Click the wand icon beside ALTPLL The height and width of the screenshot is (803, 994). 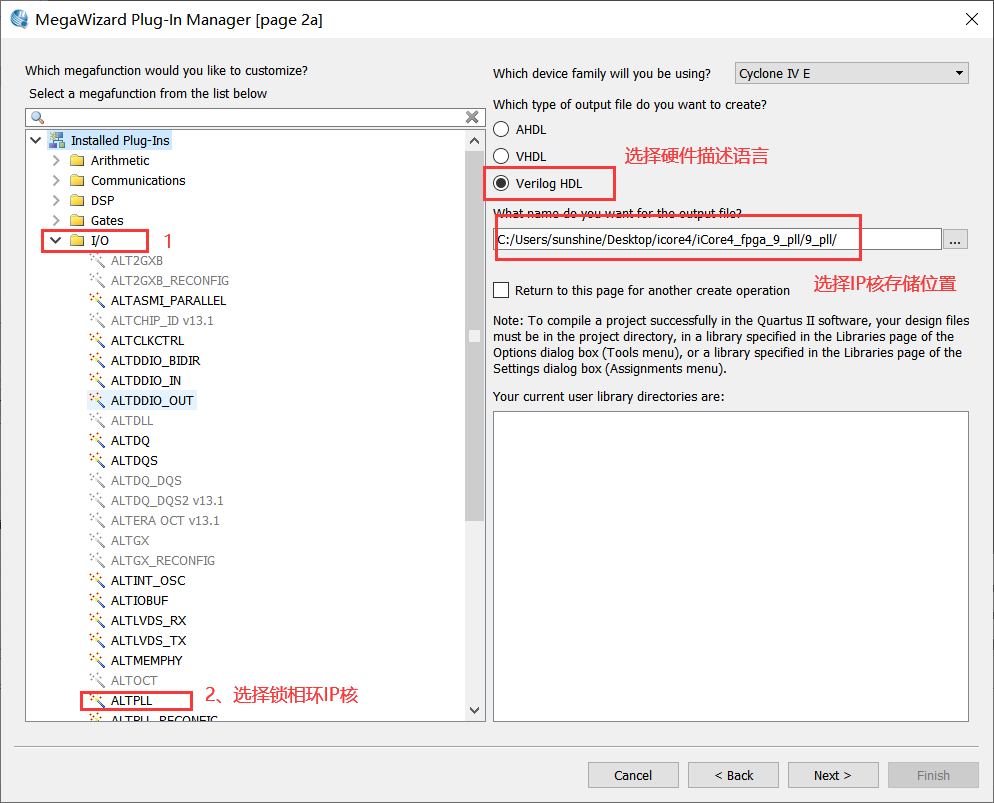(x=97, y=701)
